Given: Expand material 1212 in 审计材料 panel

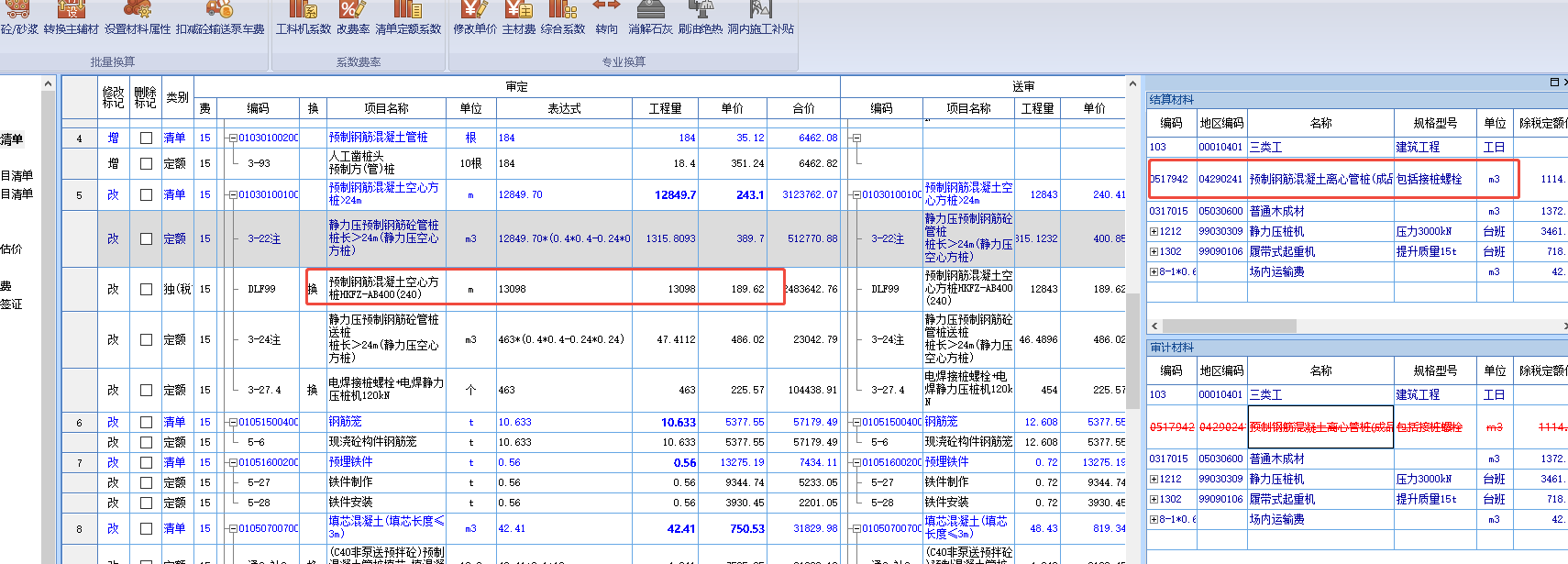Looking at the screenshot, I should [x=1154, y=479].
